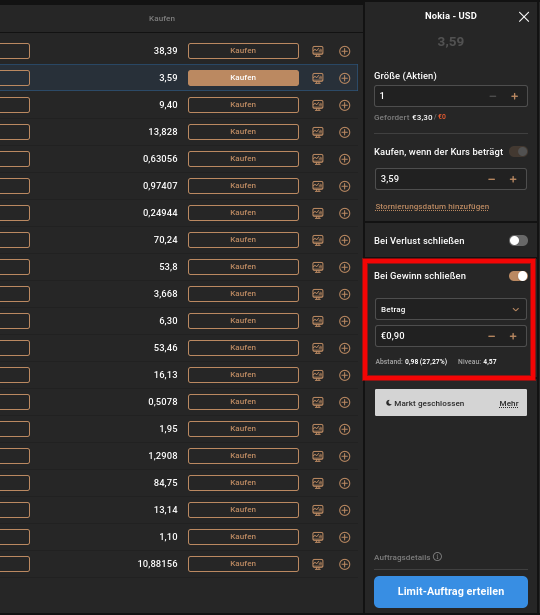Screen dimensions: 540x615
Task: Click the 'Gefordert €3,30' text
Action: (x=403, y=117)
